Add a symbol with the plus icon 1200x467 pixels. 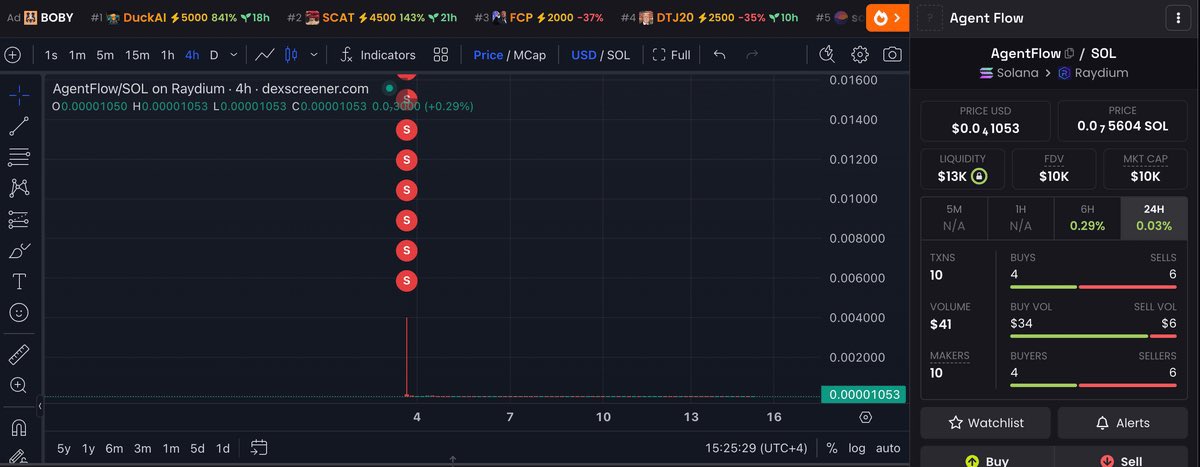12,55
